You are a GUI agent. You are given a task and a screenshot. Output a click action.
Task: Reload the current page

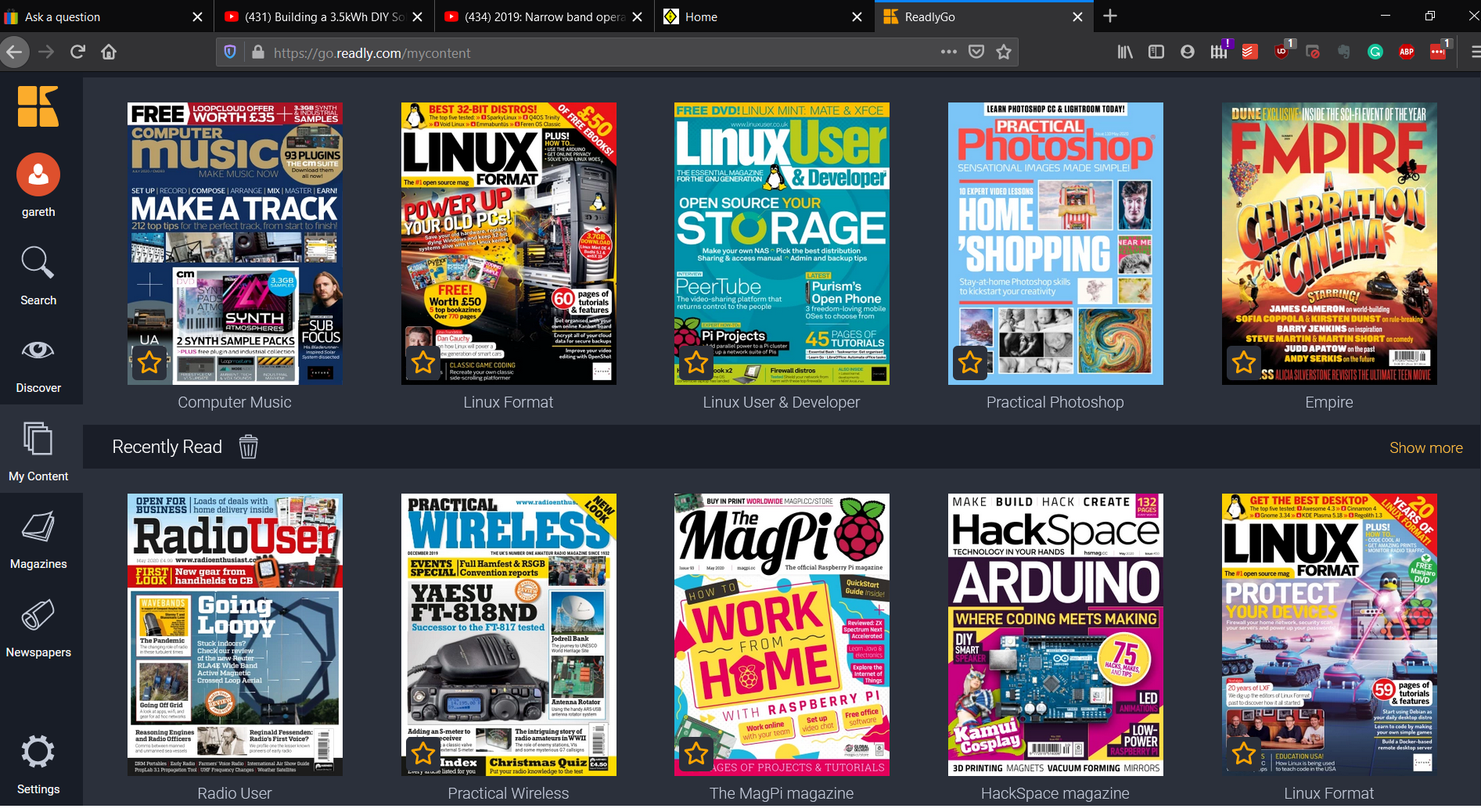point(77,52)
